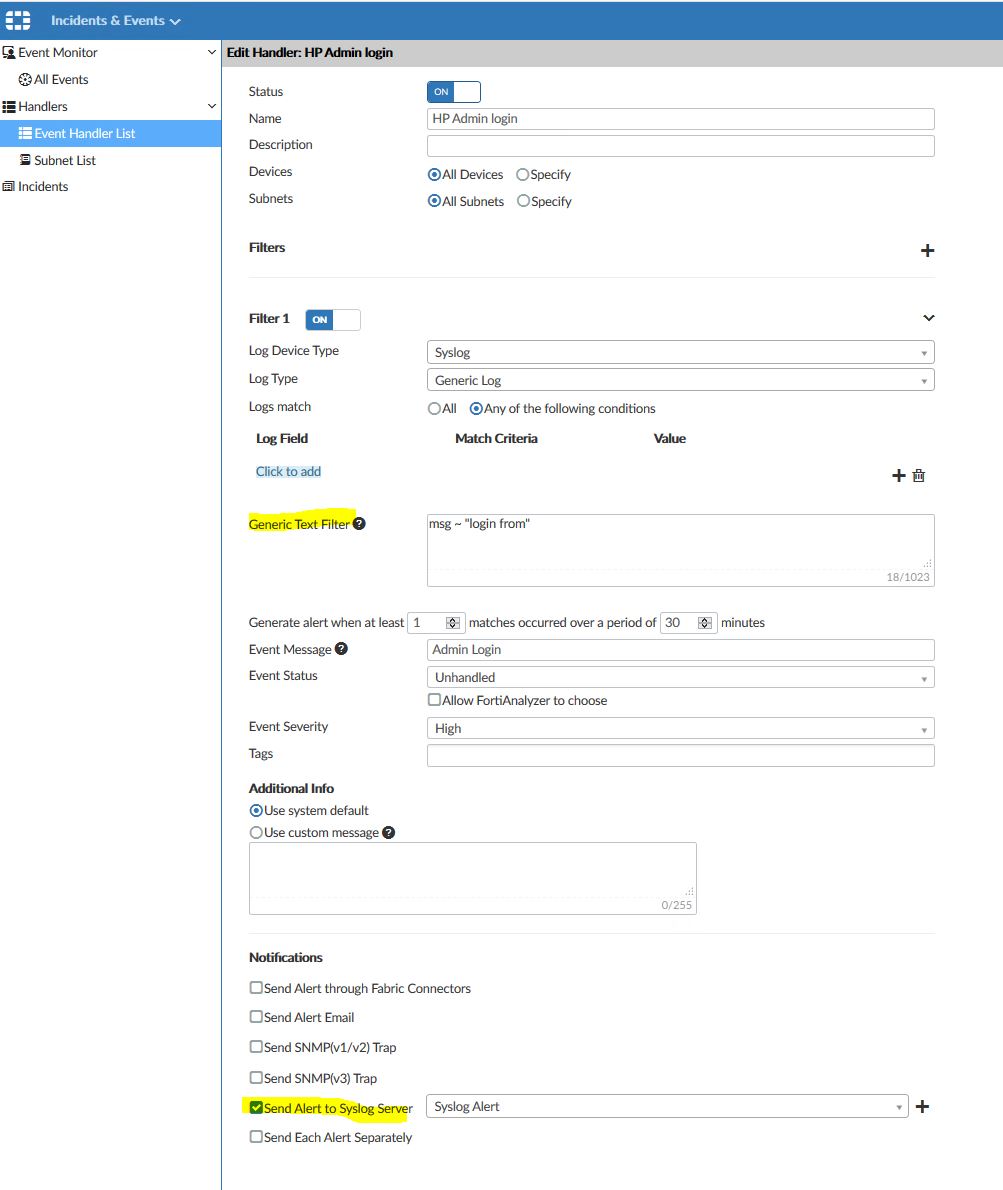Add a log field condition row

coord(898,476)
